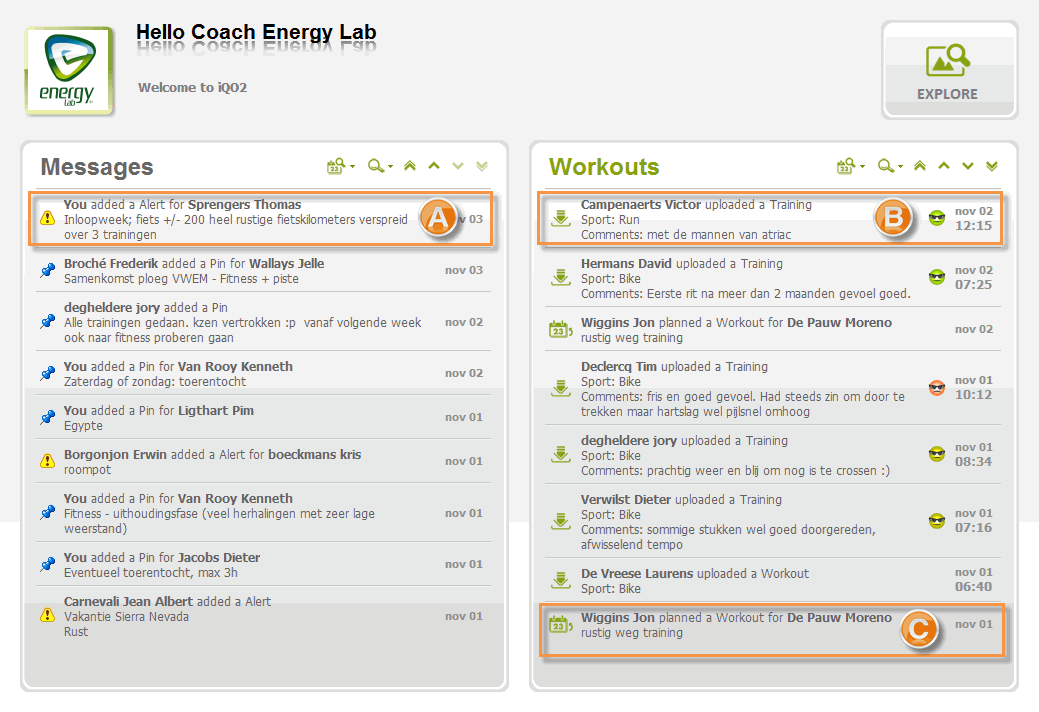Open Messages search dropdown

380,166
